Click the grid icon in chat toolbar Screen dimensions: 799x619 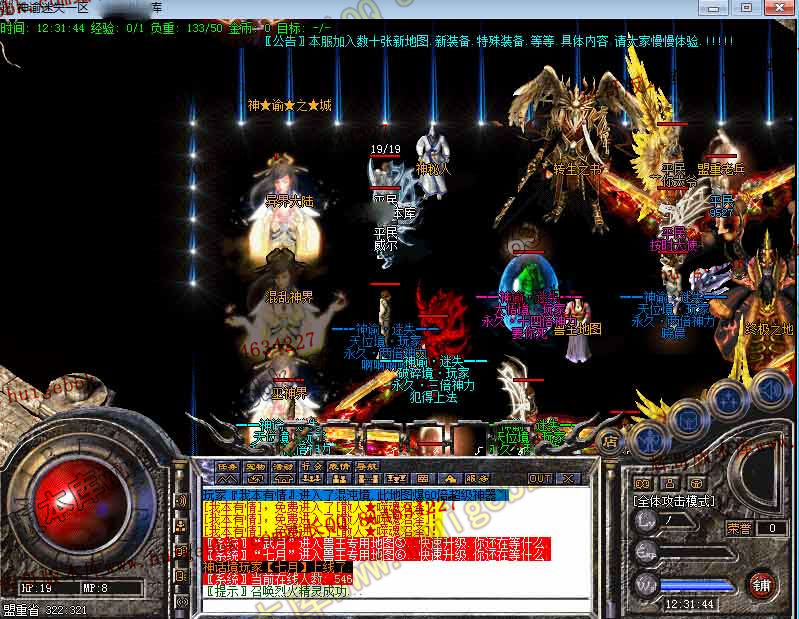pyautogui.click(x=422, y=478)
